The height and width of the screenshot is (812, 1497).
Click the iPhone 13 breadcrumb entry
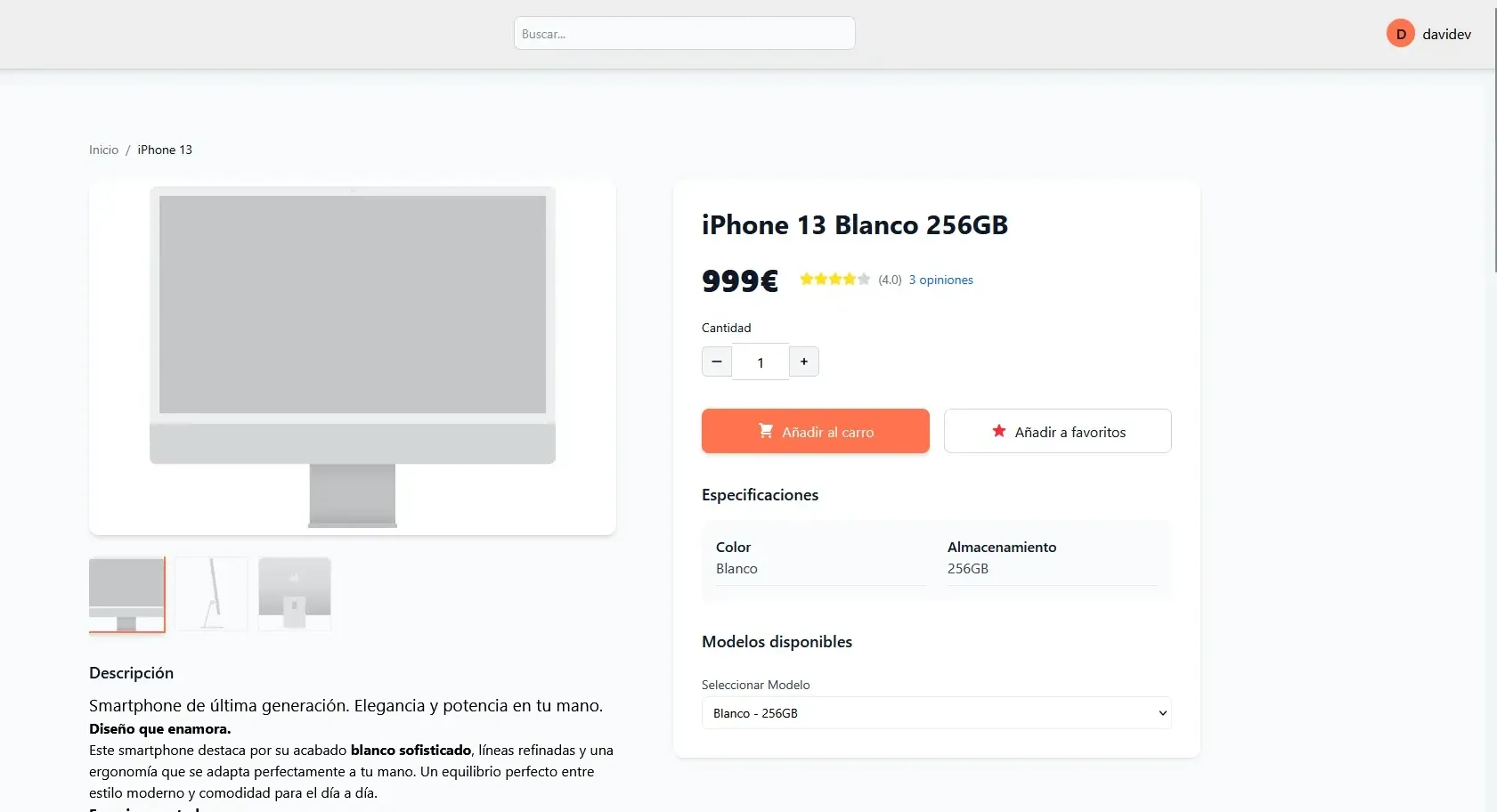click(165, 150)
